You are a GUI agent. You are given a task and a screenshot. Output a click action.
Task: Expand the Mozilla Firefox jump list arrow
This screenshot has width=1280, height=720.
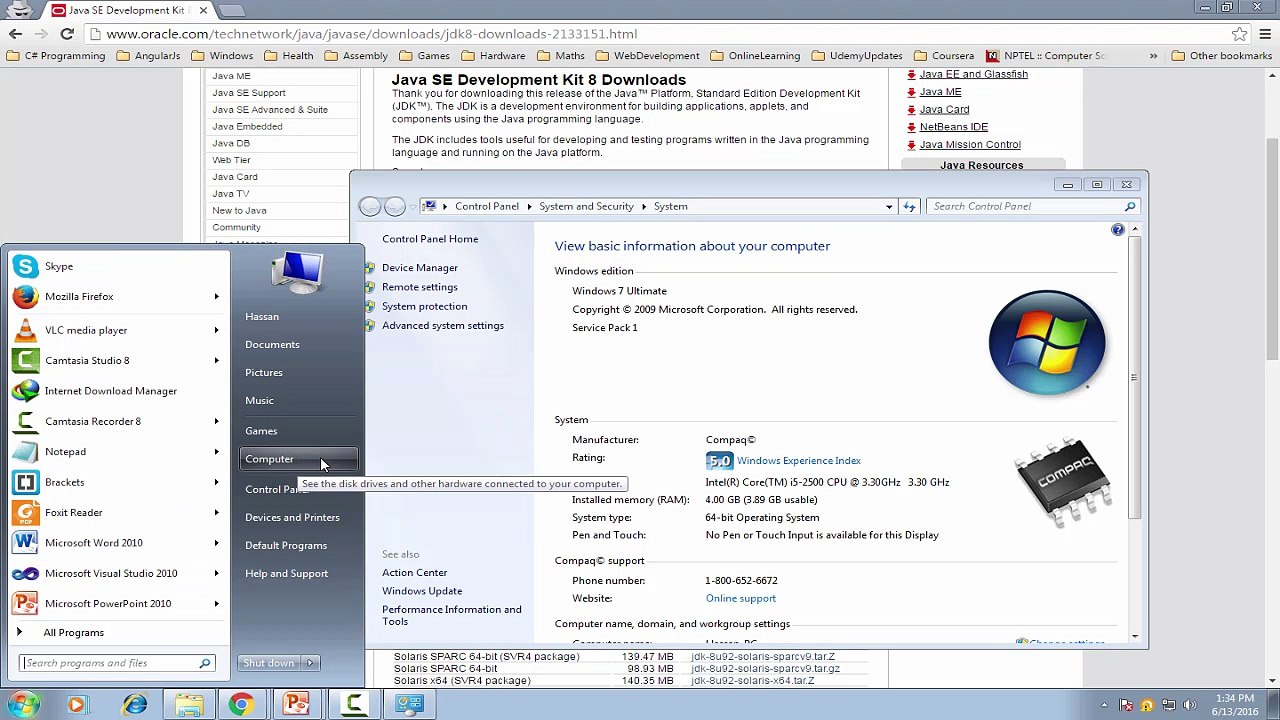click(x=216, y=296)
